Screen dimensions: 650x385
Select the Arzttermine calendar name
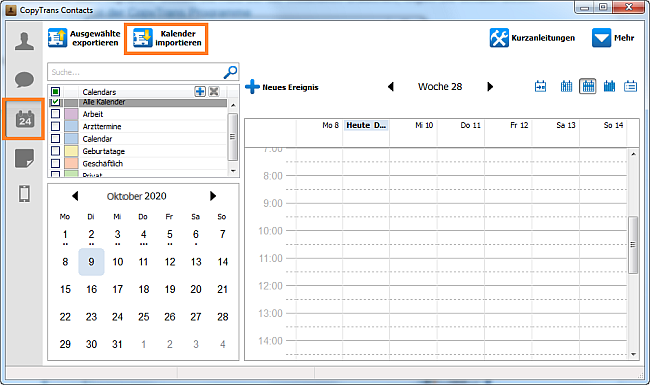(102, 126)
